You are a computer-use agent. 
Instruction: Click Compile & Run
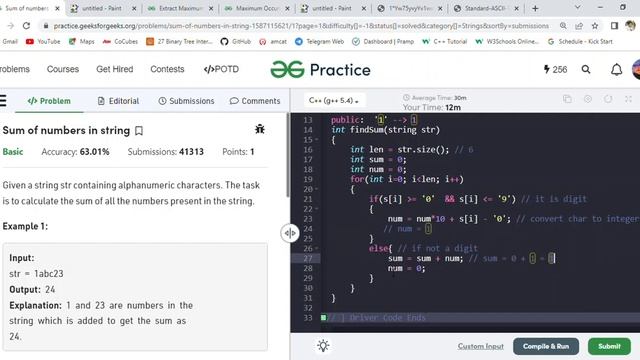[x=546, y=346]
